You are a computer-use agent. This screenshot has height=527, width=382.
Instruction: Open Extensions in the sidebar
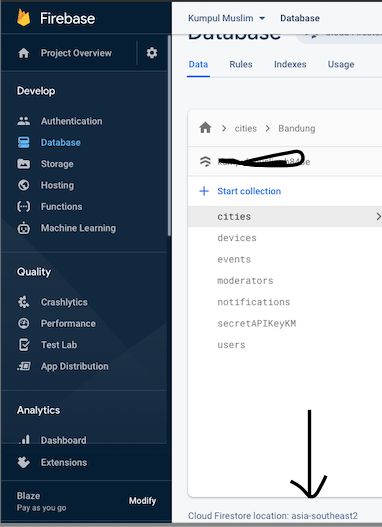63,462
